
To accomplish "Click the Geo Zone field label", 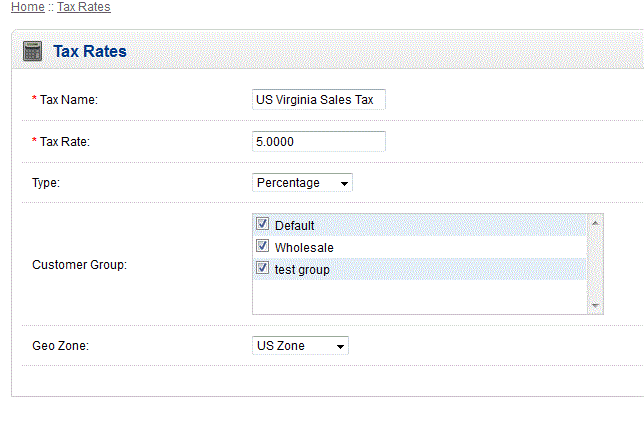I will coord(62,346).
